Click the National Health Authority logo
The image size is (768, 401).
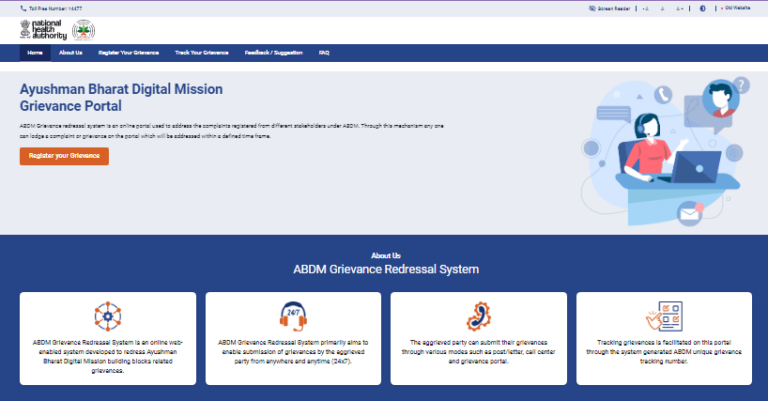[x=43, y=30]
